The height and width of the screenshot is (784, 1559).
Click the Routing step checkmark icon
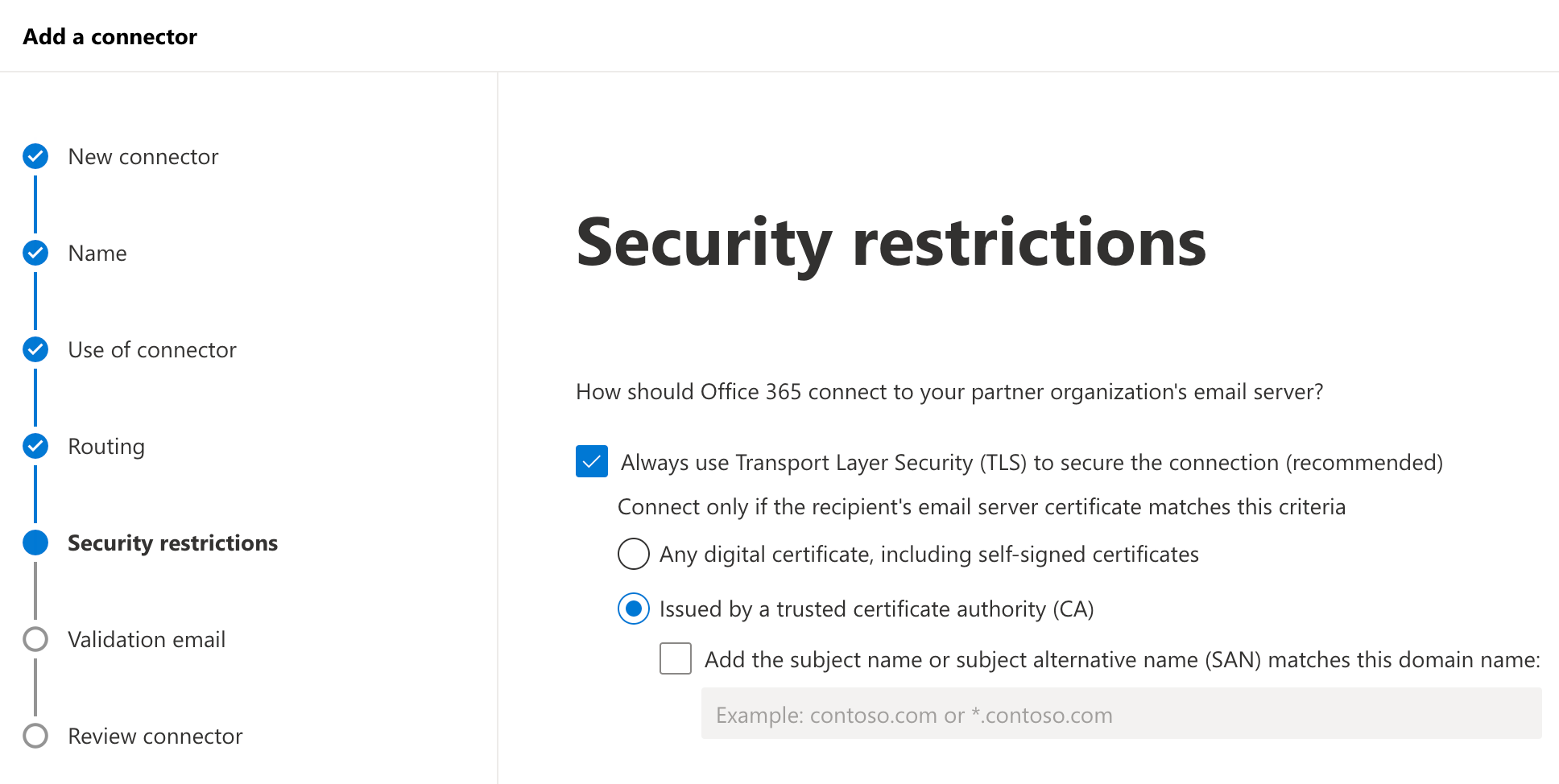click(x=35, y=446)
